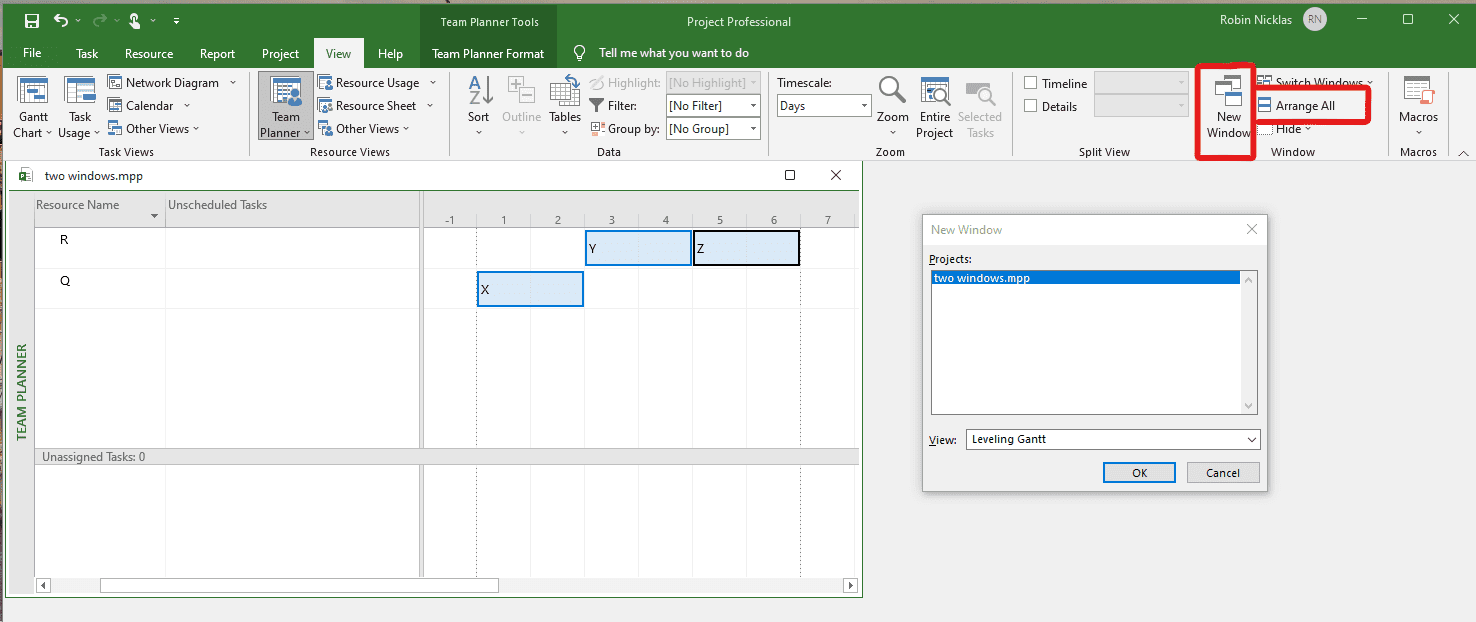Open the File tab
The height and width of the screenshot is (622, 1476).
[x=32, y=53]
